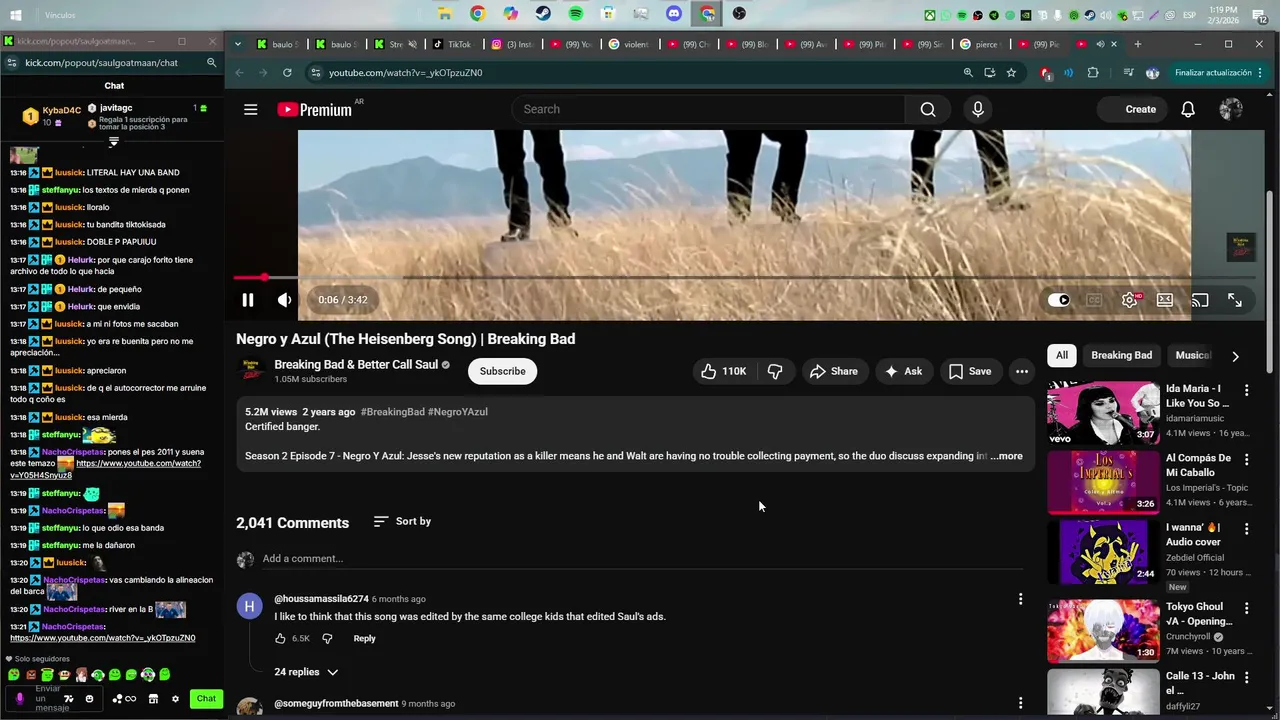This screenshot has height=720, width=1280.
Task: Share the Negro y Azul video
Action: click(834, 371)
